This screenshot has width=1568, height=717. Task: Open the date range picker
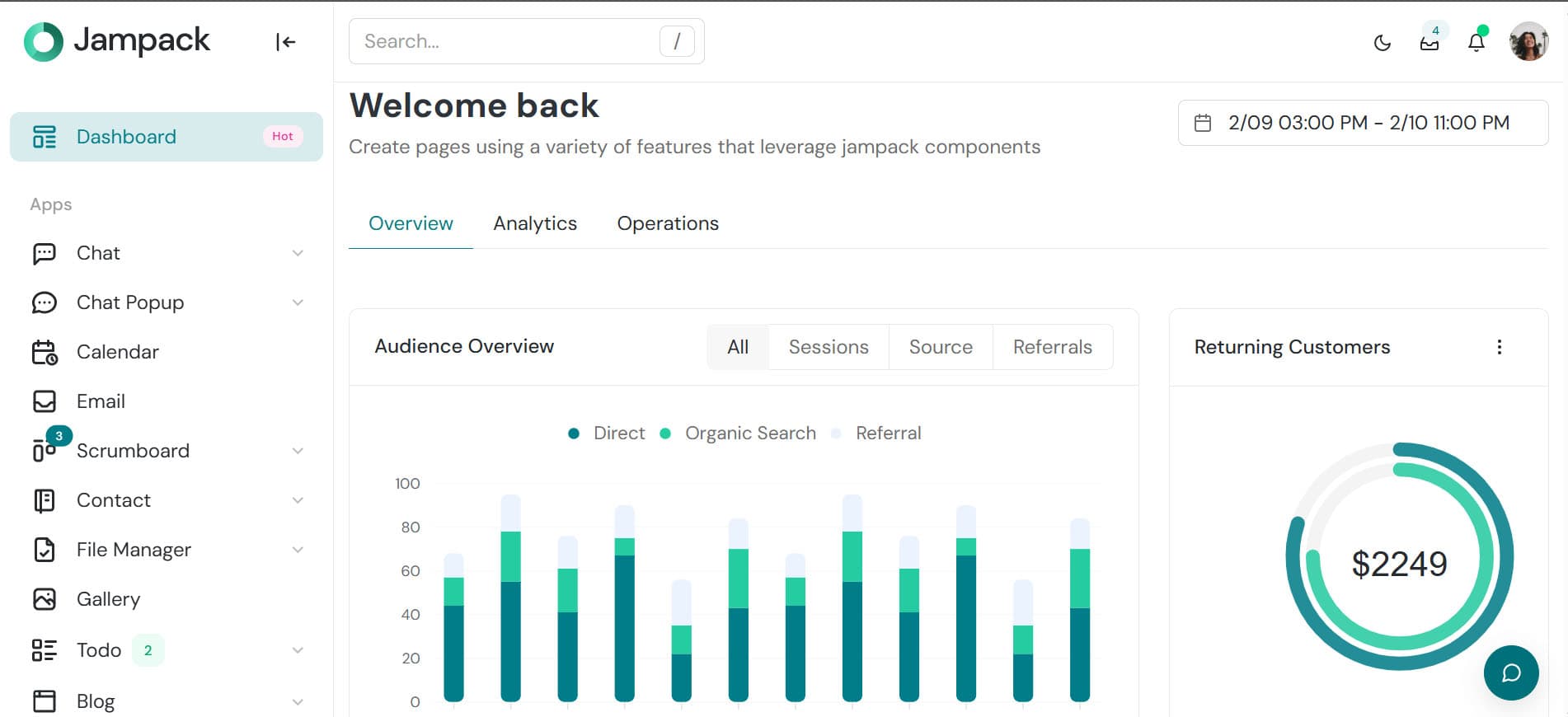tap(1363, 123)
